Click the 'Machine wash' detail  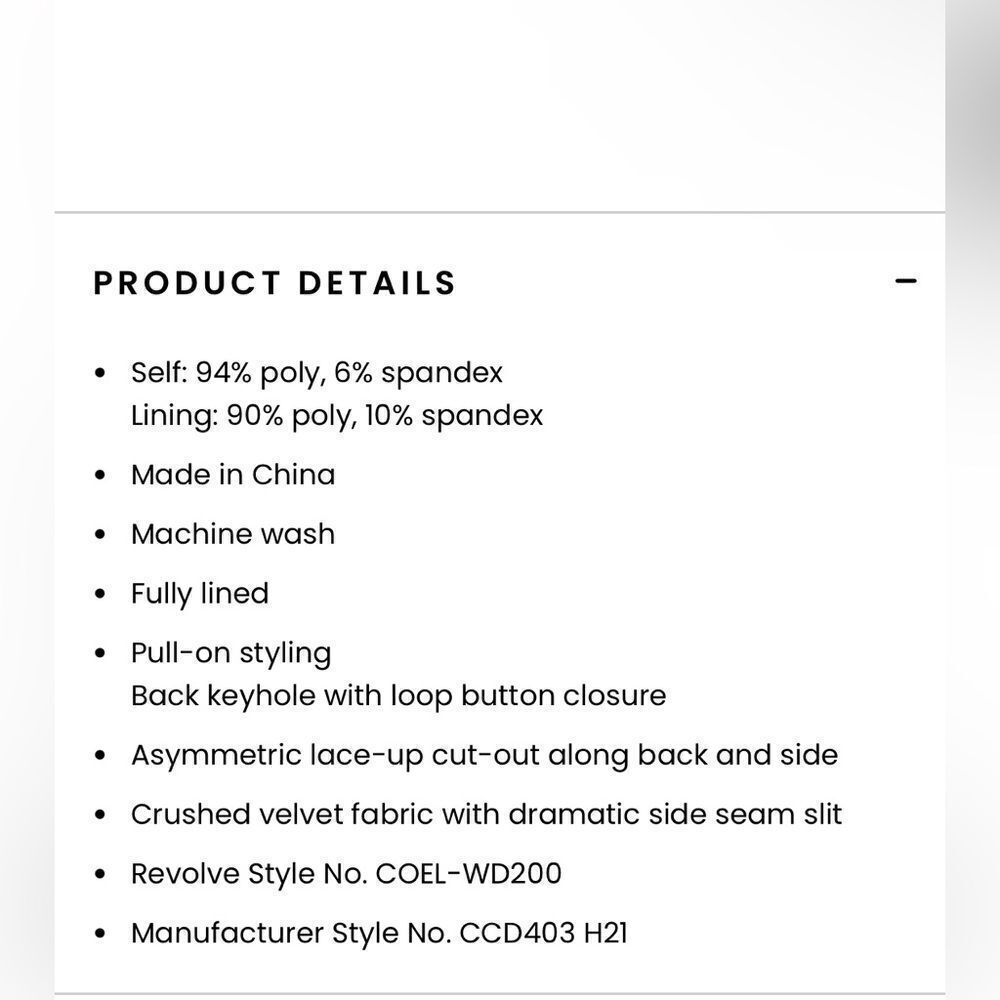[x=233, y=534]
